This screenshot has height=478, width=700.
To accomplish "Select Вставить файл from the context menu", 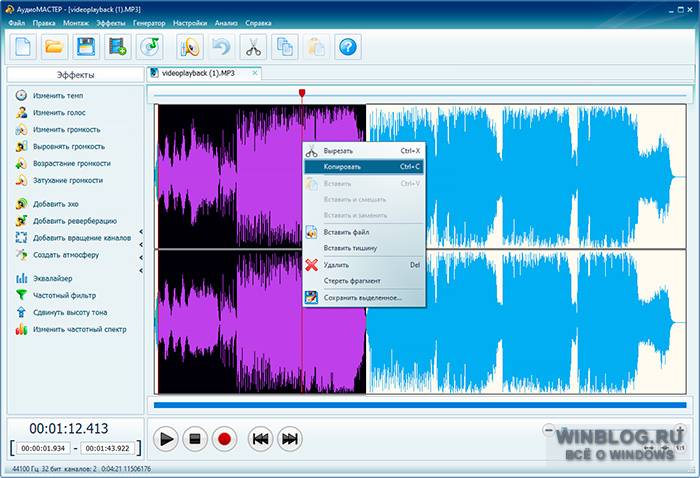I will pos(346,232).
